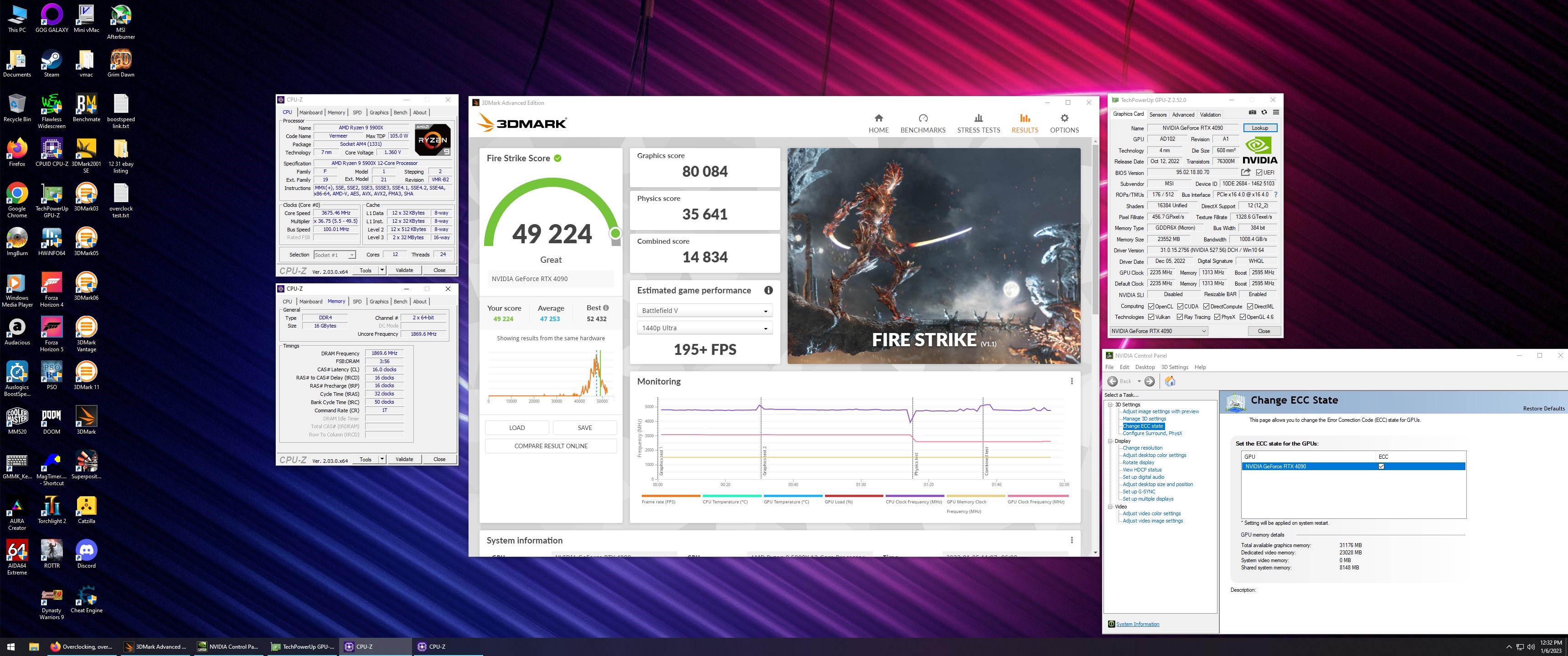The width and height of the screenshot is (1568, 656).
Task: Toggle the OpenCL checkbox in GPU-Z
Action: (x=1150, y=306)
